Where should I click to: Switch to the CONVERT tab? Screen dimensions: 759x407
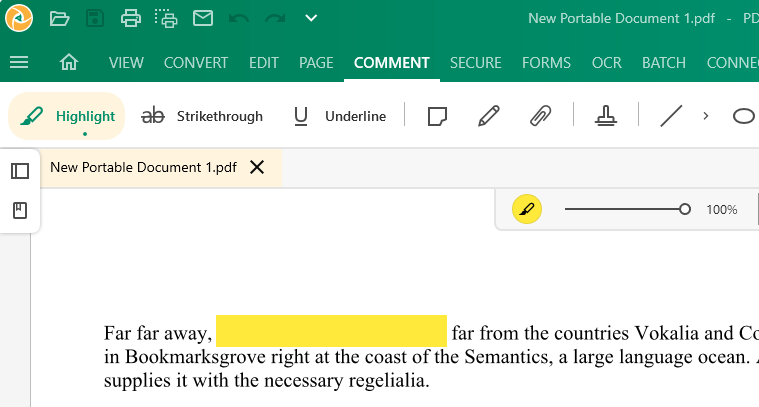point(196,63)
